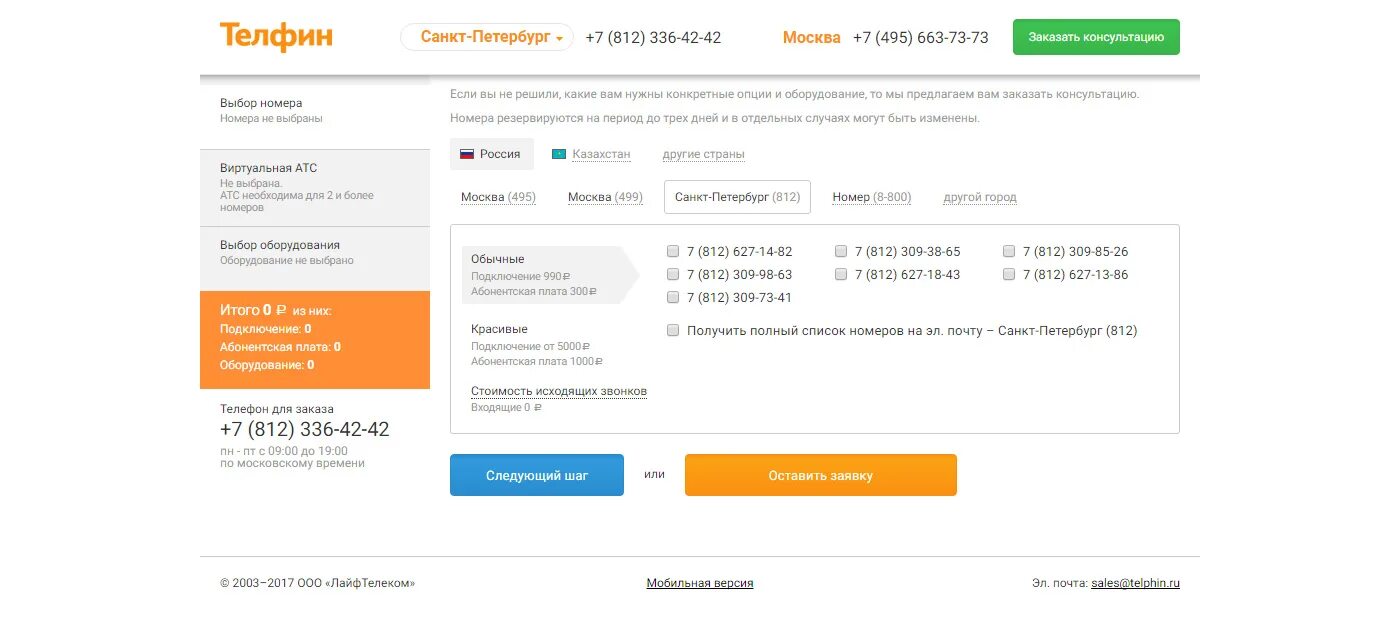The width and height of the screenshot is (1400, 640).
Task: Check number 7 (812) 627-13-86
Action: pos(1009,274)
